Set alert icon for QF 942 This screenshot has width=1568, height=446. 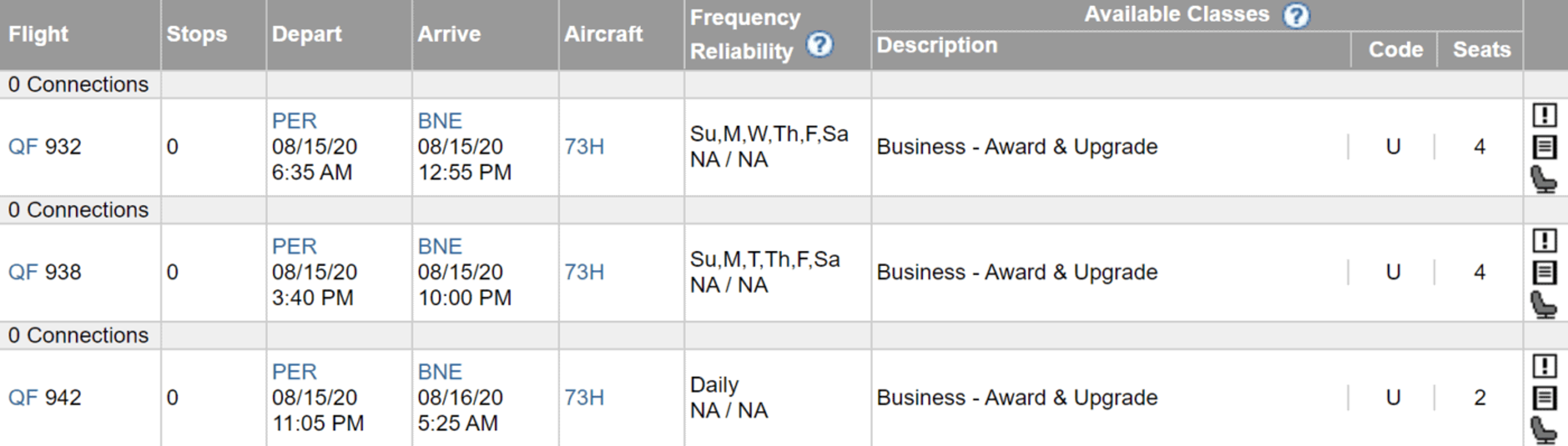pyautogui.click(x=1544, y=366)
